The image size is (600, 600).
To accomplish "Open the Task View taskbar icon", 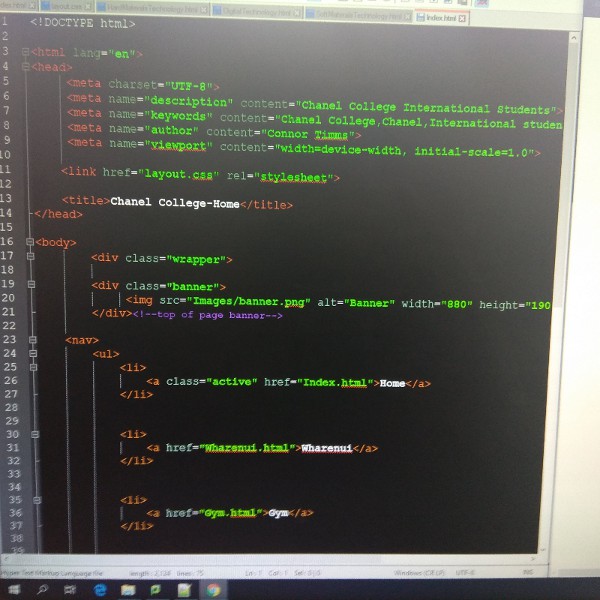I will [71, 590].
